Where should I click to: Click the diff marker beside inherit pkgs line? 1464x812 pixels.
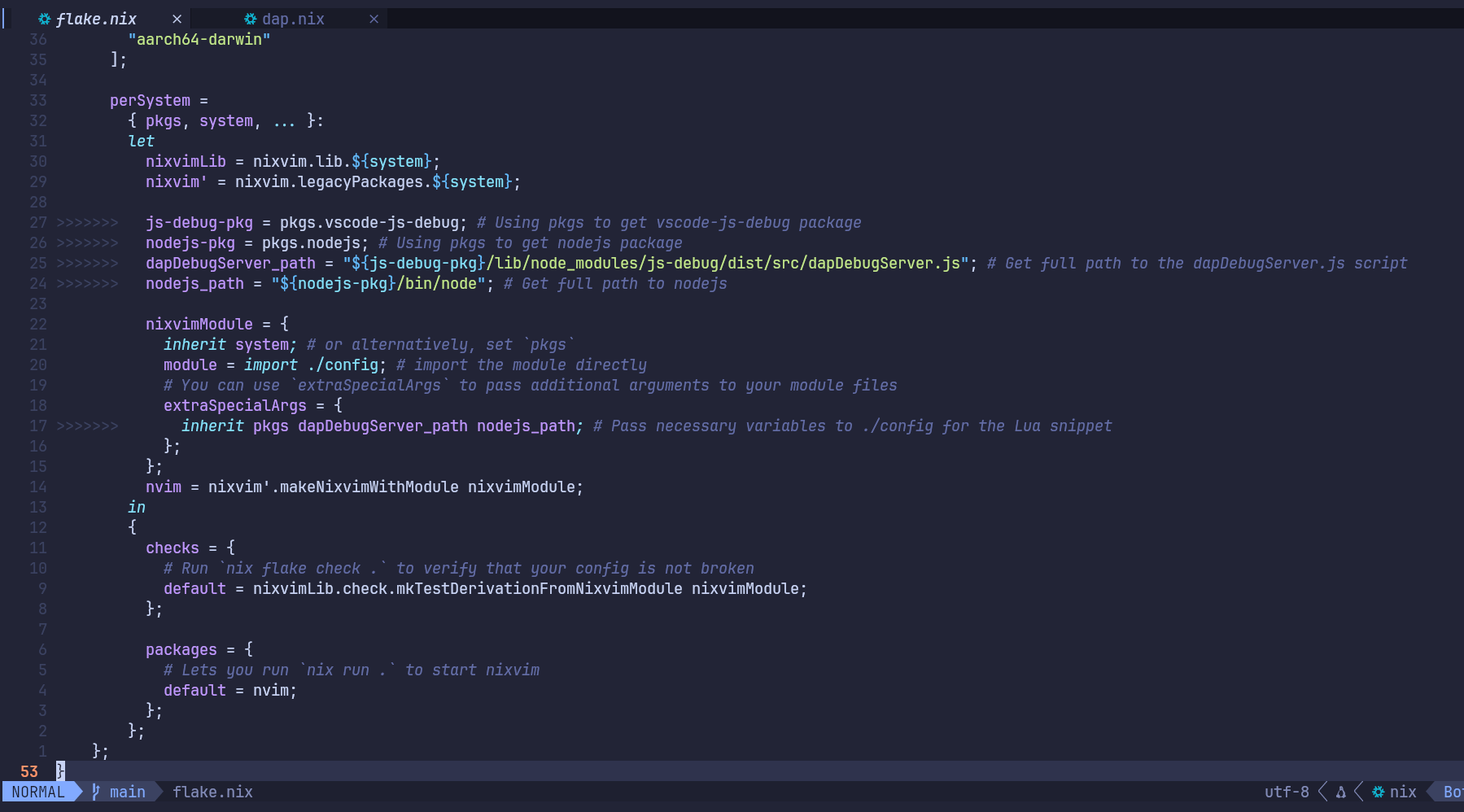[87, 426]
